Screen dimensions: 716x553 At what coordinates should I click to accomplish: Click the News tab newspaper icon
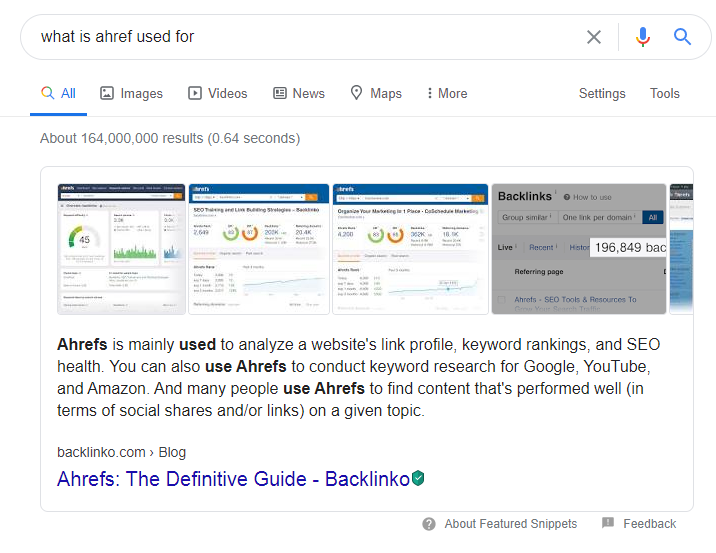(279, 93)
